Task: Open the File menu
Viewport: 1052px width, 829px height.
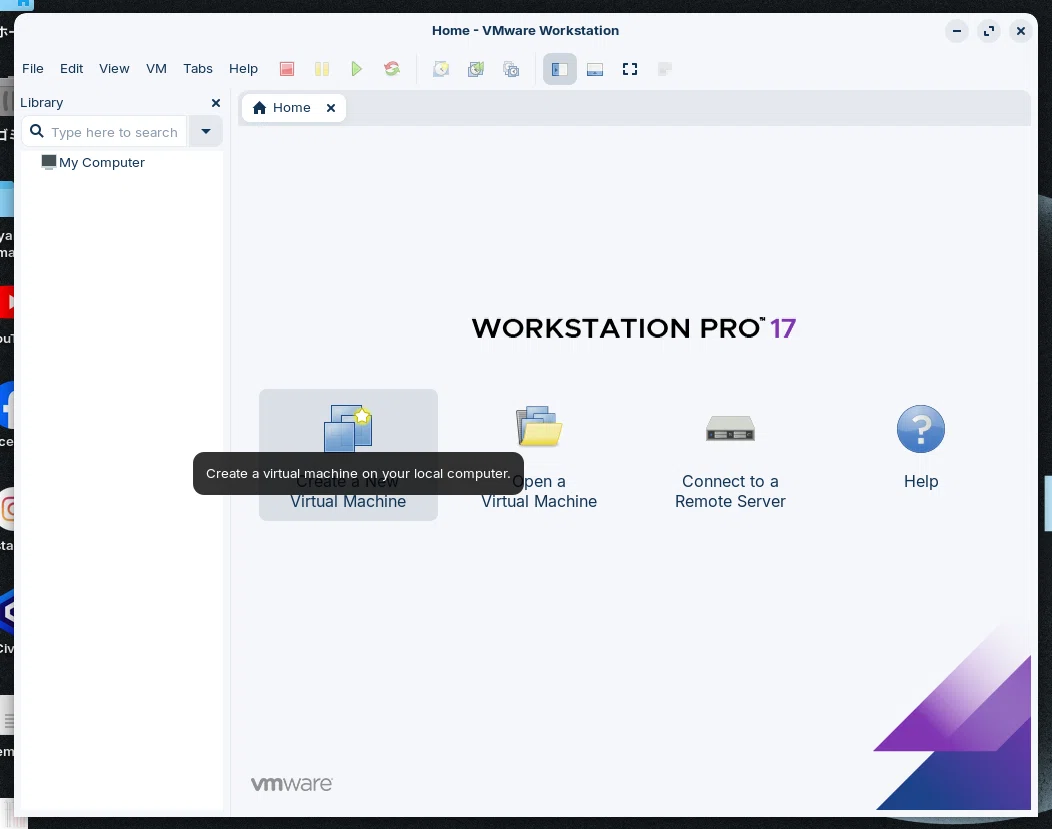Action: (x=33, y=68)
